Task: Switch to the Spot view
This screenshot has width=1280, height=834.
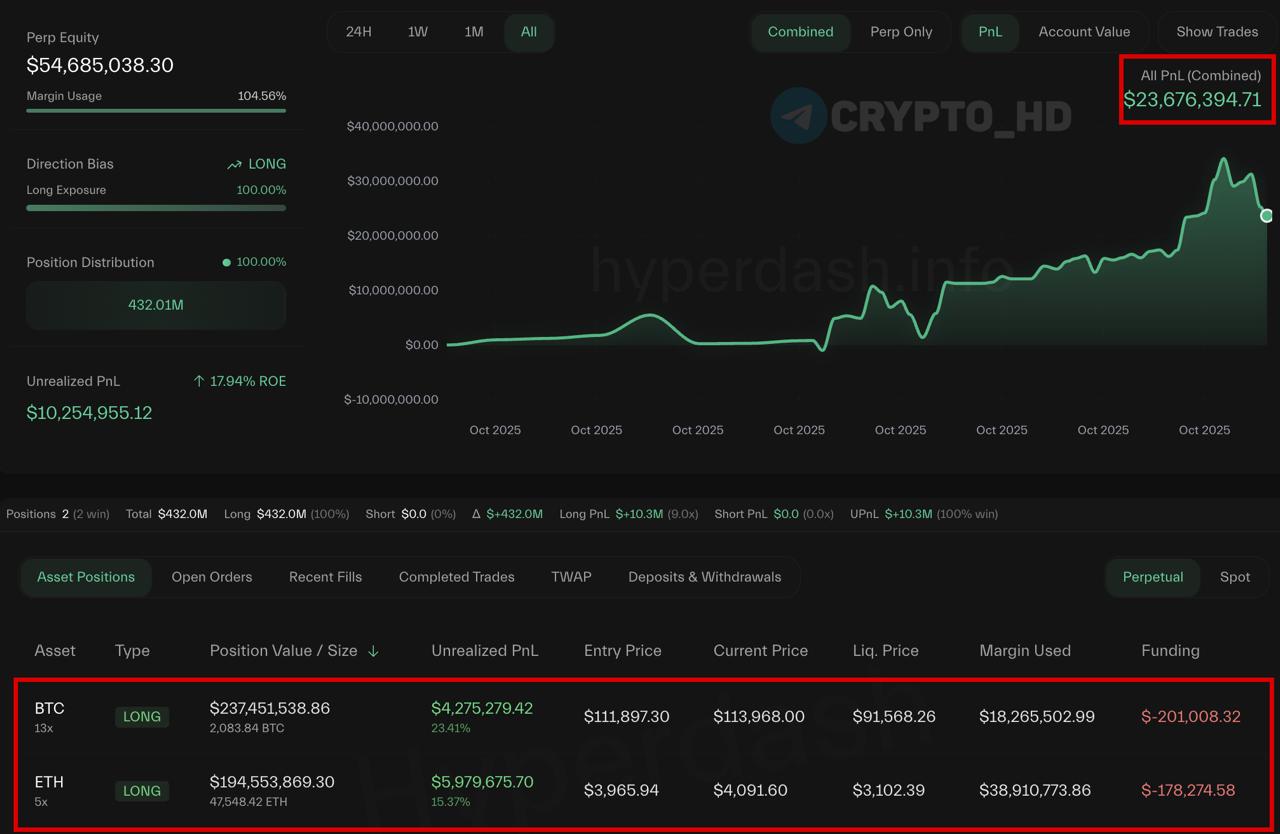Action: point(1235,577)
